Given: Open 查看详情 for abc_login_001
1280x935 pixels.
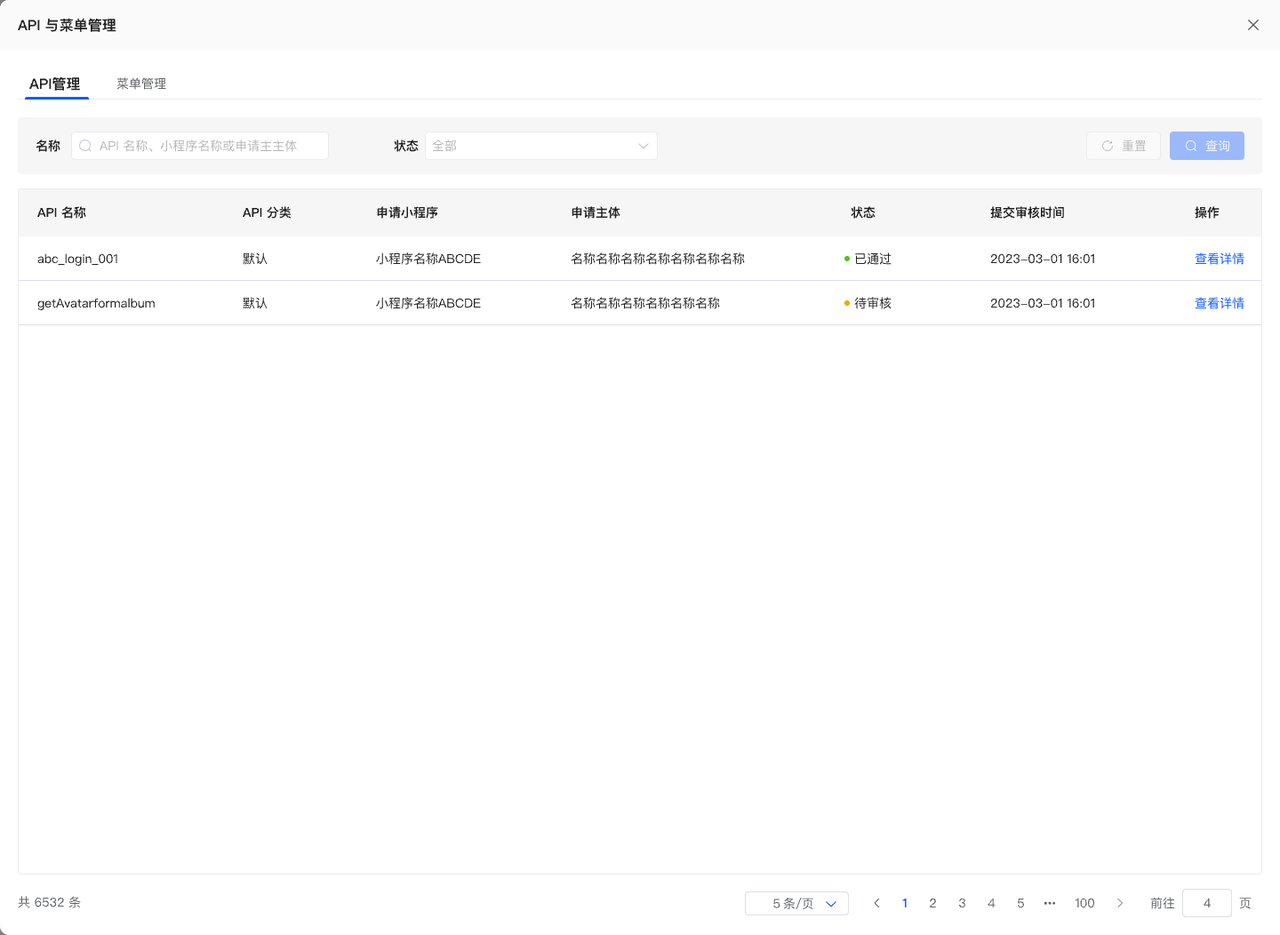Looking at the screenshot, I should [x=1219, y=259].
